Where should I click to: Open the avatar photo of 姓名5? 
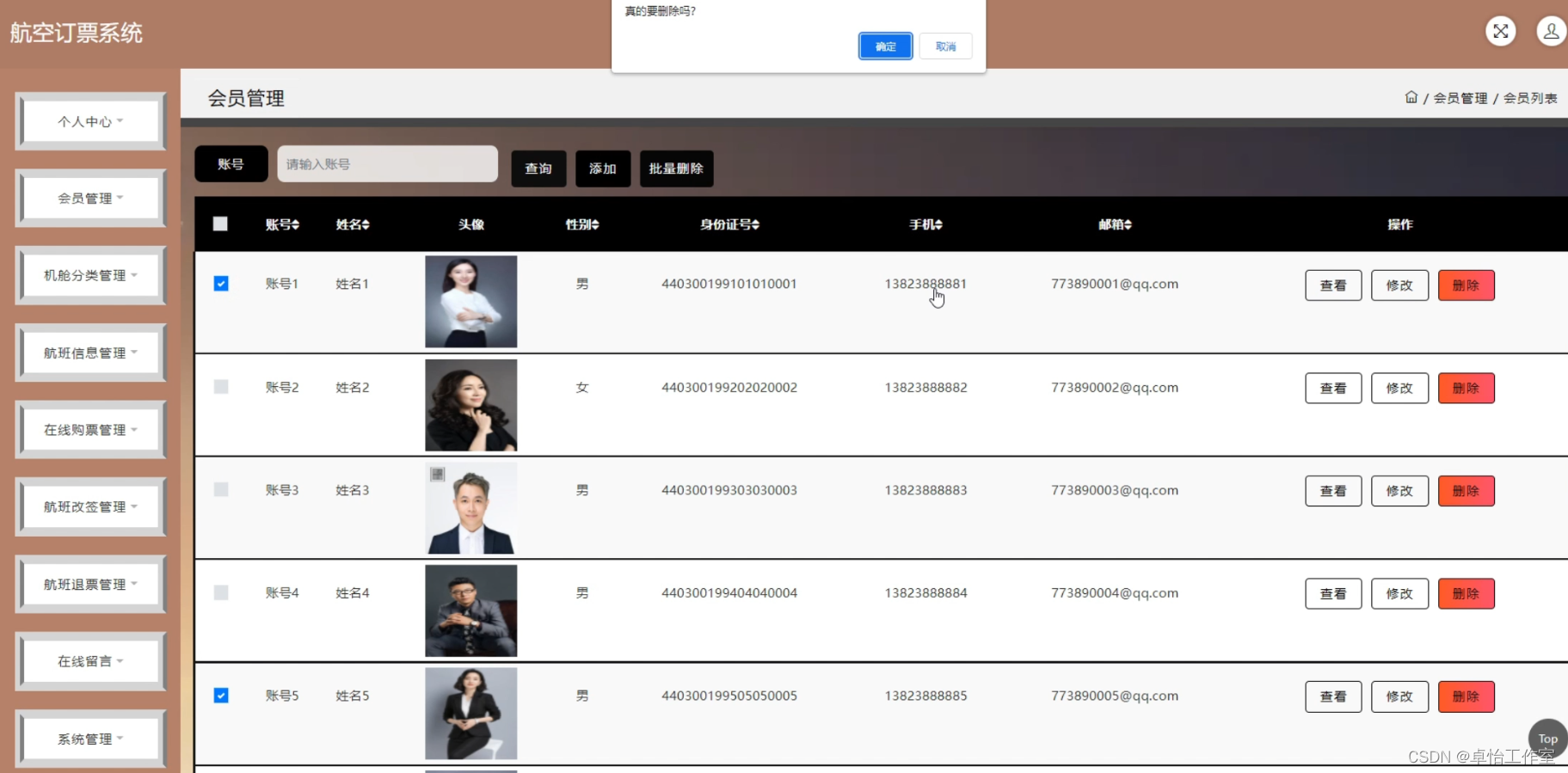click(x=471, y=714)
